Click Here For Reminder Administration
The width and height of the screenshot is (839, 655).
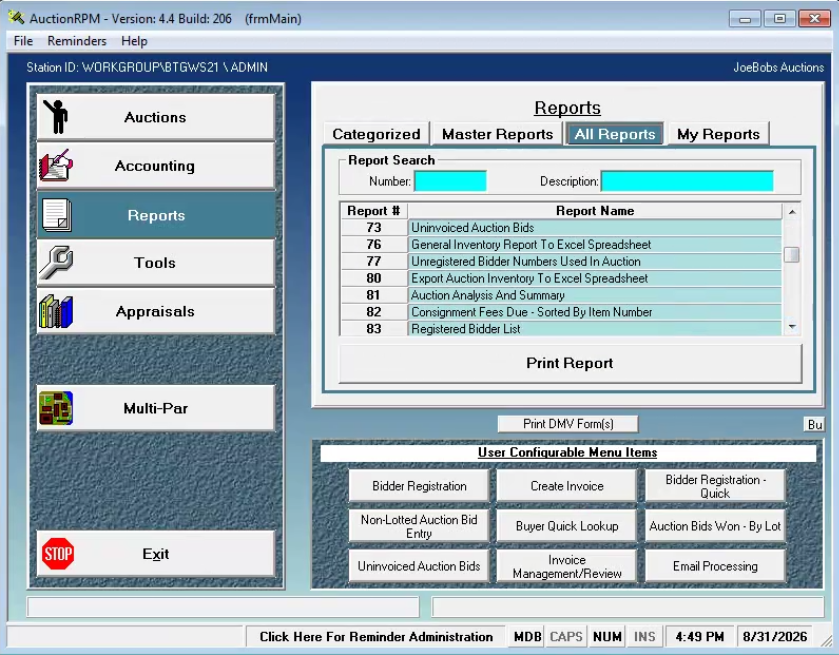376,637
